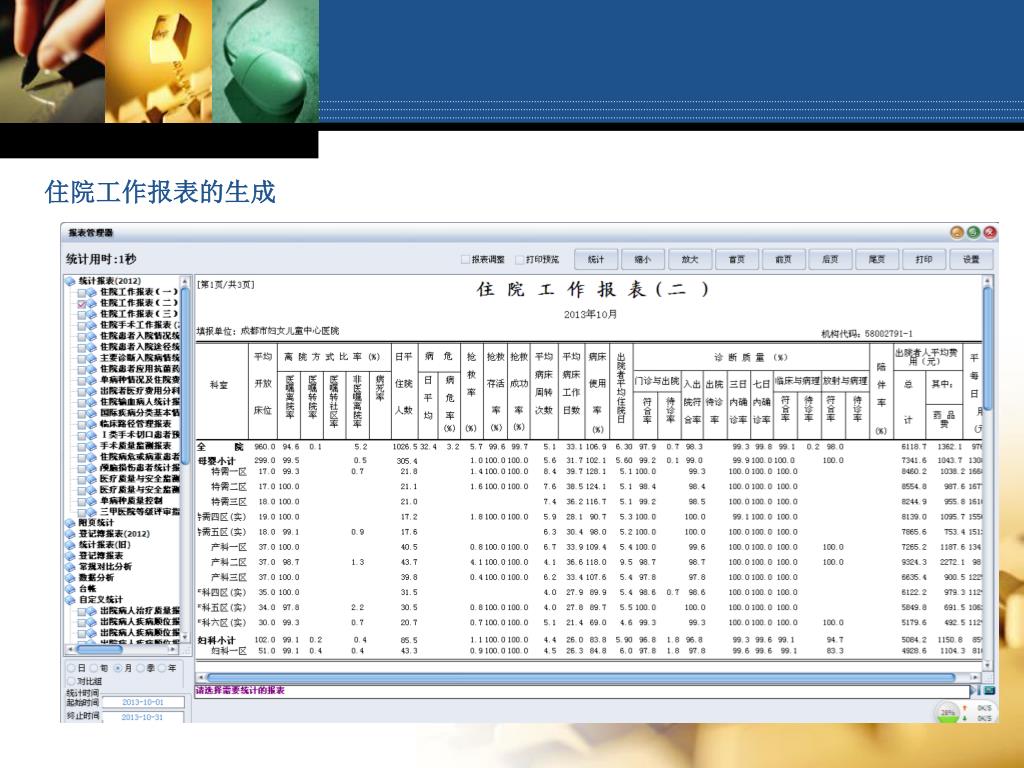This screenshot has height=768, width=1024.
Task: Collapse the 自定义统计 tree node
Action: click(x=70, y=600)
